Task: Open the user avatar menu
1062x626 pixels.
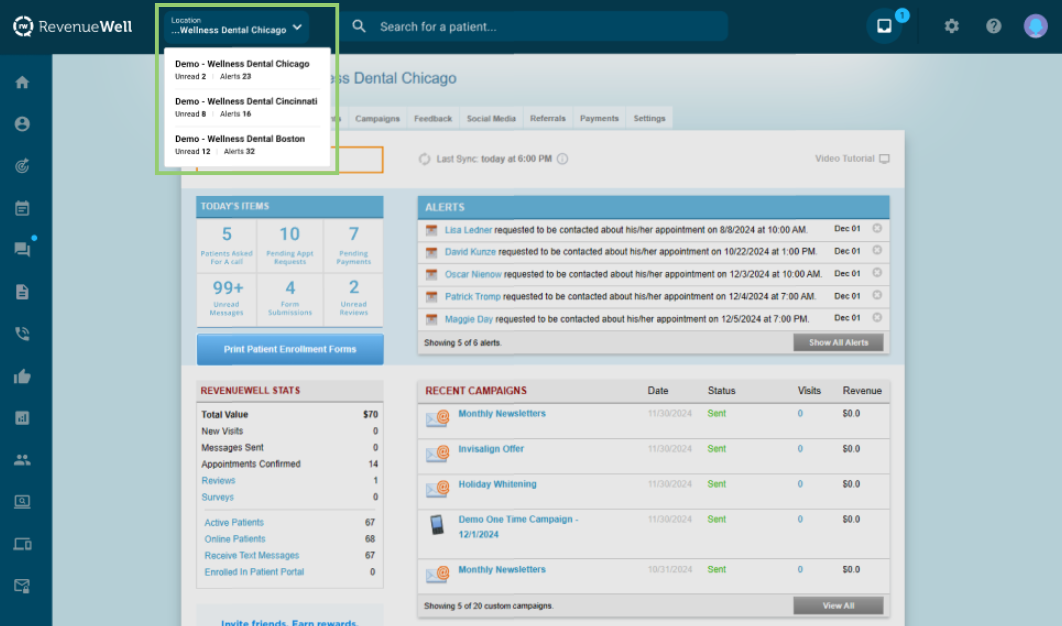Action: pyautogui.click(x=1036, y=26)
